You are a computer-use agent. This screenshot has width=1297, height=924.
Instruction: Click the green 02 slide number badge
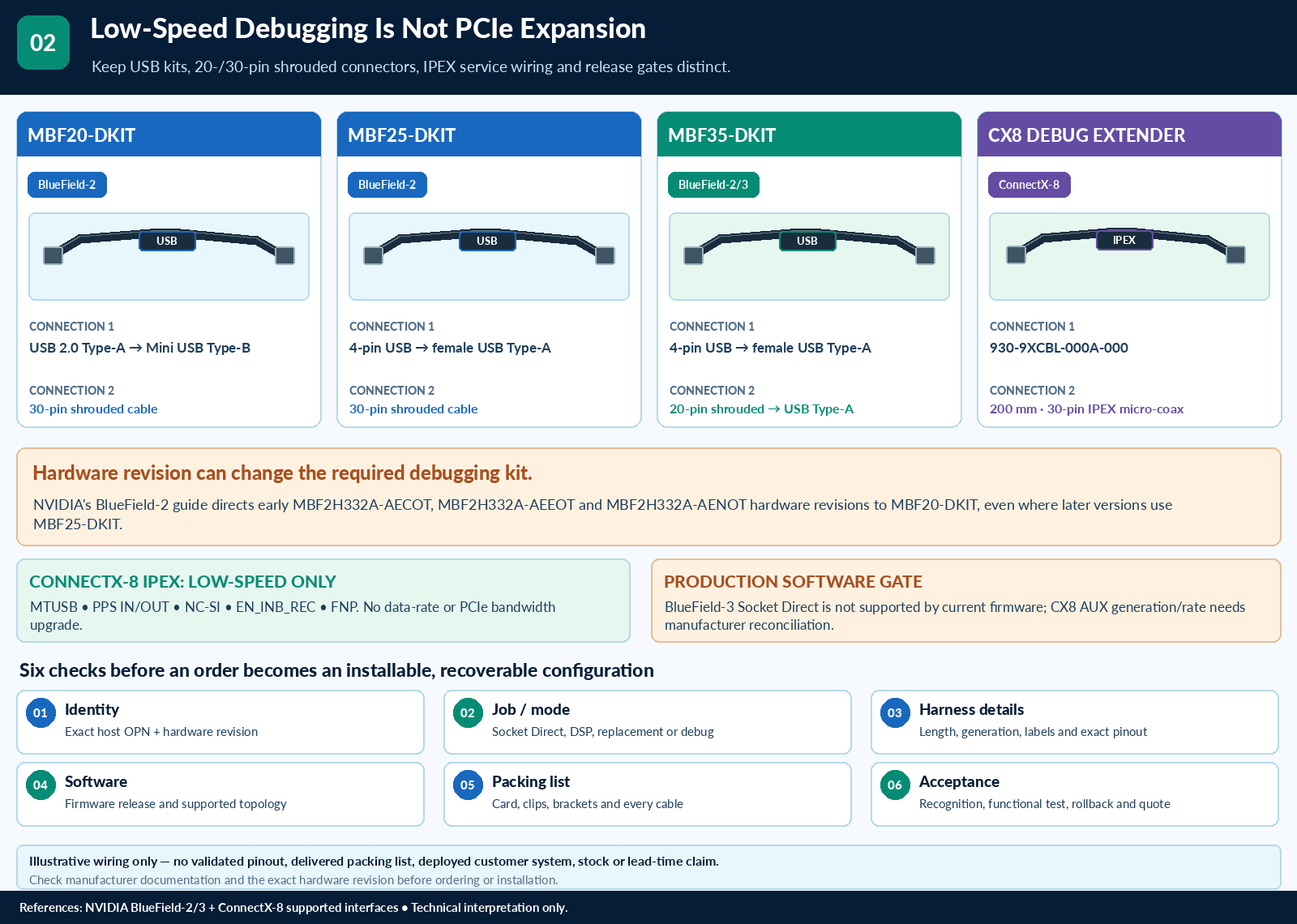(43, 42)
